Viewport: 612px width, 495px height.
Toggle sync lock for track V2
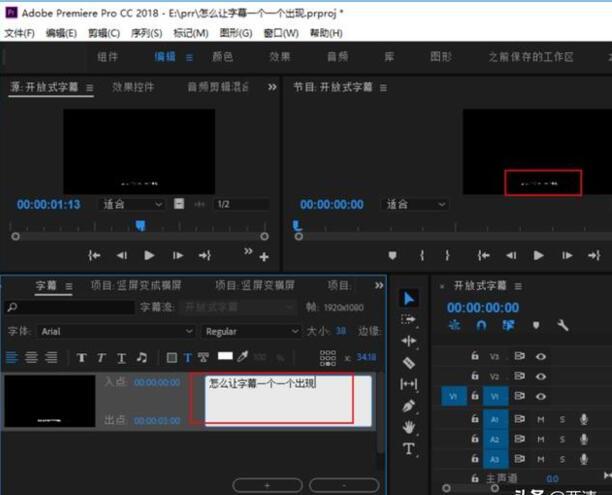(519, 376)
